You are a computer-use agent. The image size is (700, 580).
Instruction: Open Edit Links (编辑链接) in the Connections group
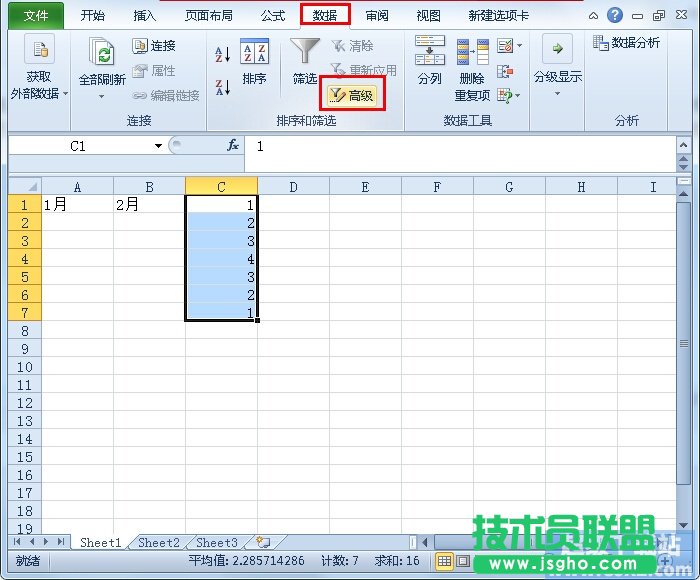tap(166, 95)
